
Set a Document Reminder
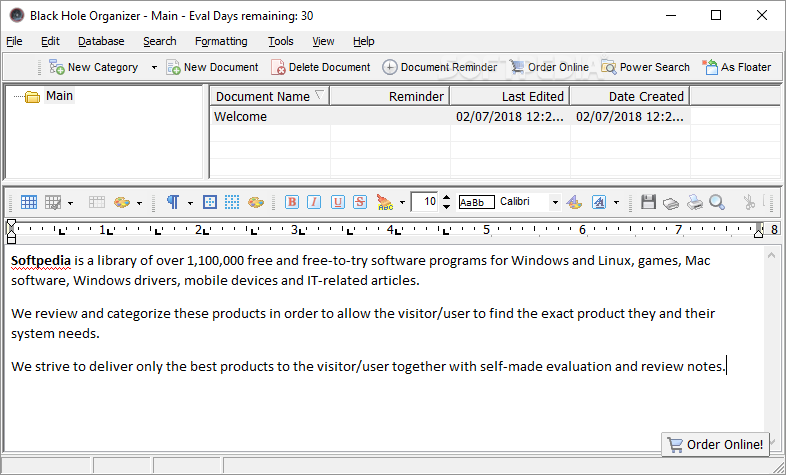(440, 67)
